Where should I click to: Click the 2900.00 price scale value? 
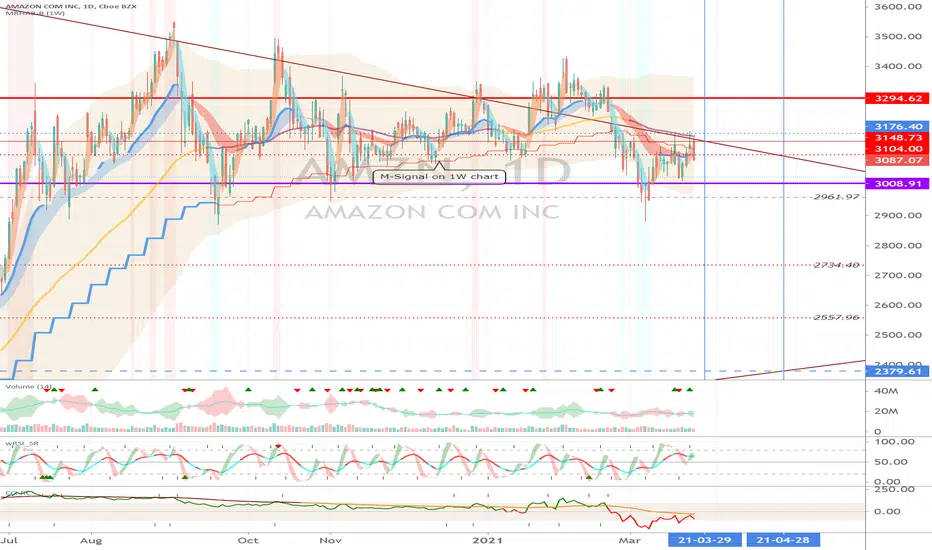point(898,215)
